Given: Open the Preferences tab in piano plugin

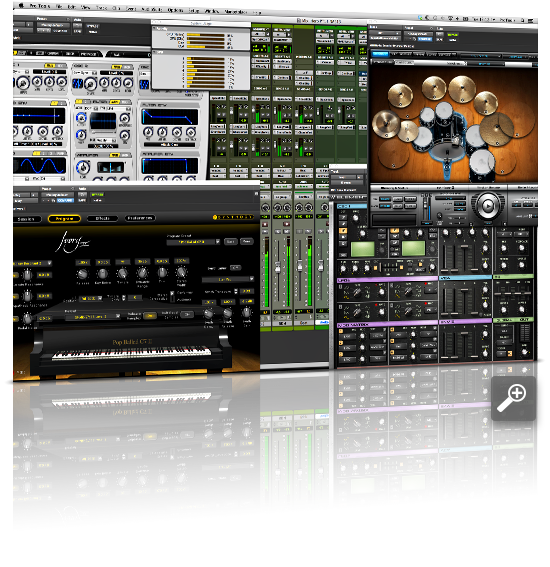Looking at the screenshot, I should (x=140, y=218).
